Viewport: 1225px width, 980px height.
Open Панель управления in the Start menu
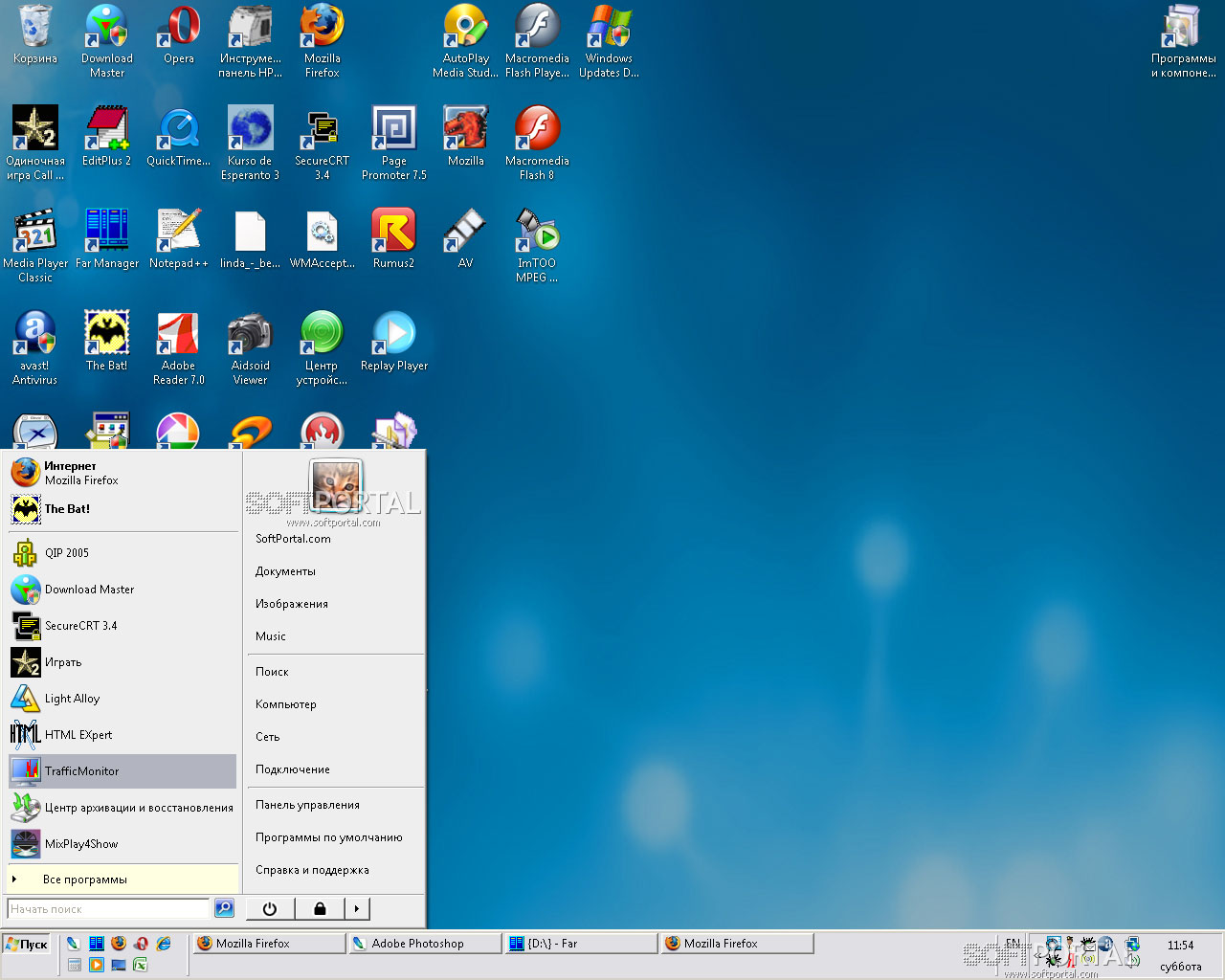[x=335, y=805]
